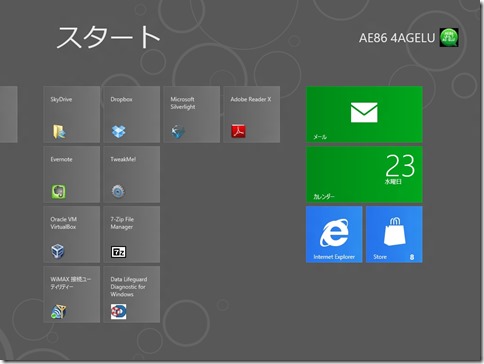484x364 pixels.
Task: Open the Calendar (カレンダー) tile showing 23
Action: click(364, 174)
